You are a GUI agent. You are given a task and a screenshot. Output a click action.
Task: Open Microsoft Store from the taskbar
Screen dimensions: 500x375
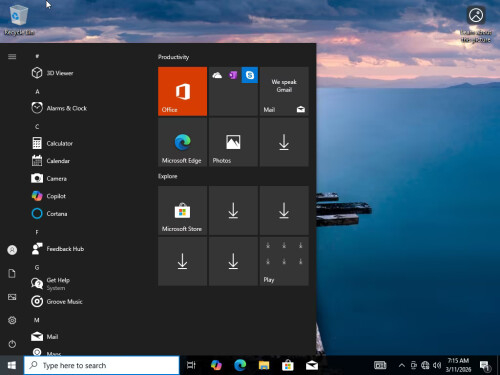pyautogui.click(x=288, y=365)
